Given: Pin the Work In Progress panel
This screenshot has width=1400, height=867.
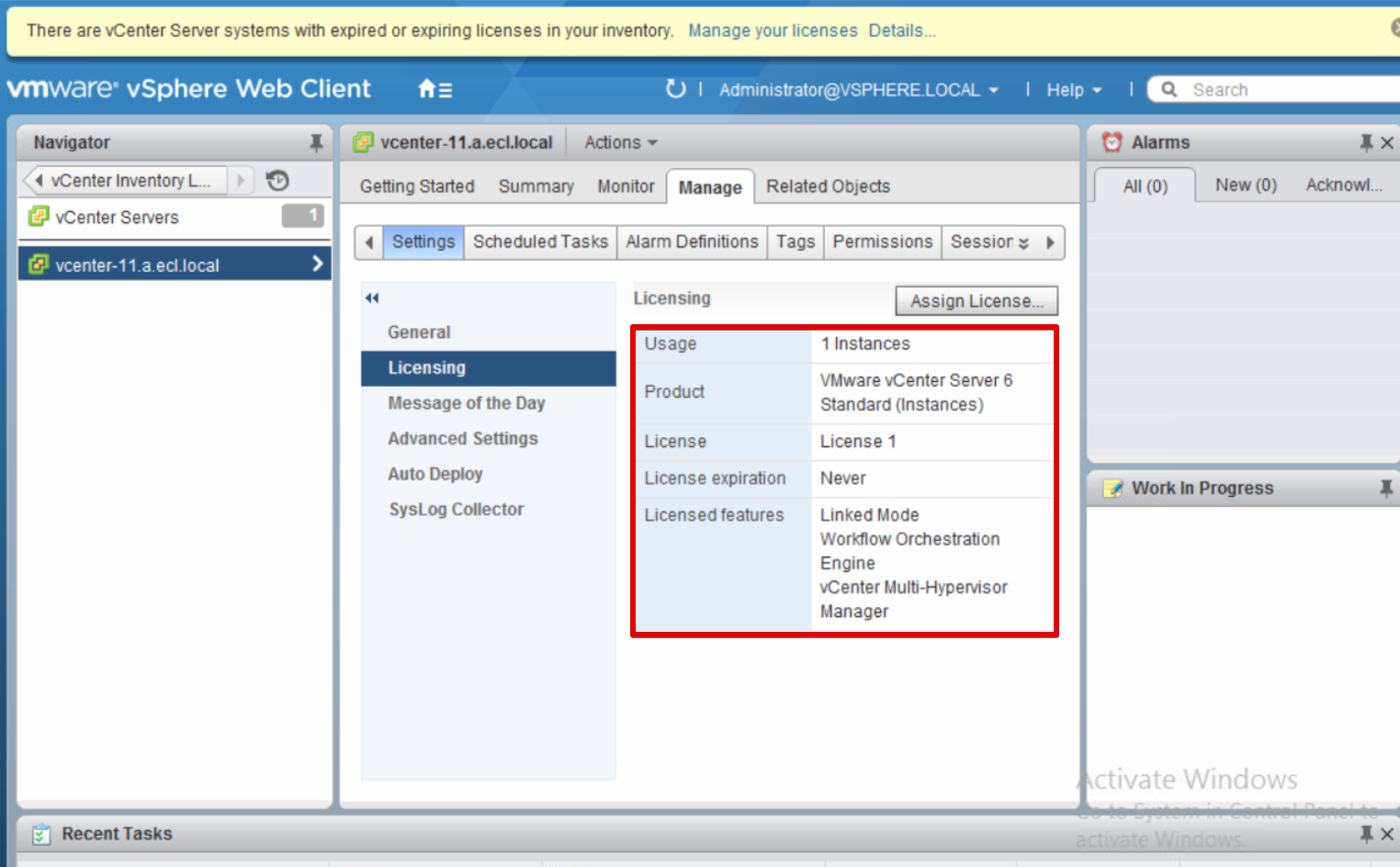Looking at the screenshot, I should coord(1386,488).
